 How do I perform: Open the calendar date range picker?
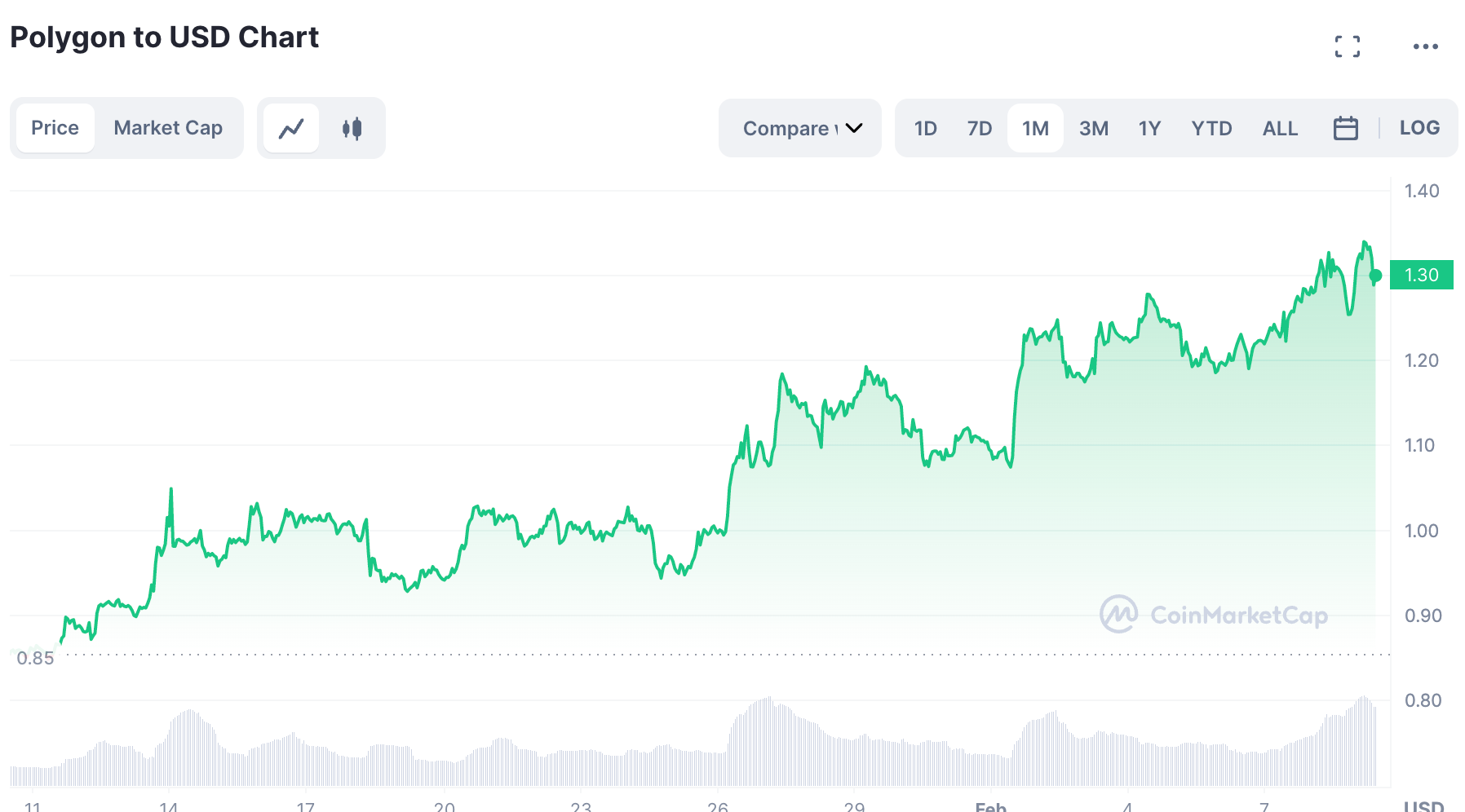pyautogui.click(x=1345, y=128)
